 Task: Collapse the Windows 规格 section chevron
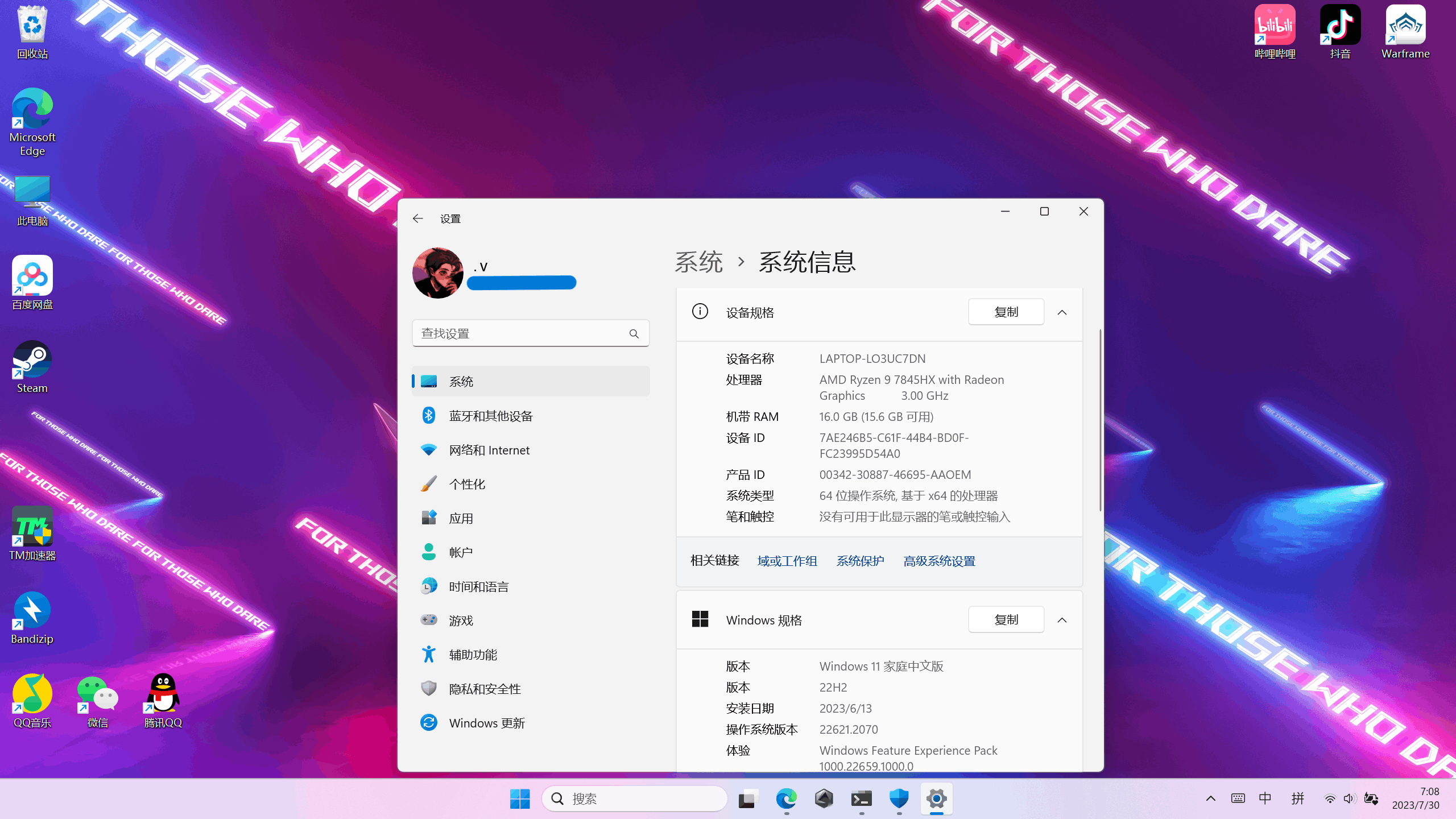click(x=1062, y=620)
